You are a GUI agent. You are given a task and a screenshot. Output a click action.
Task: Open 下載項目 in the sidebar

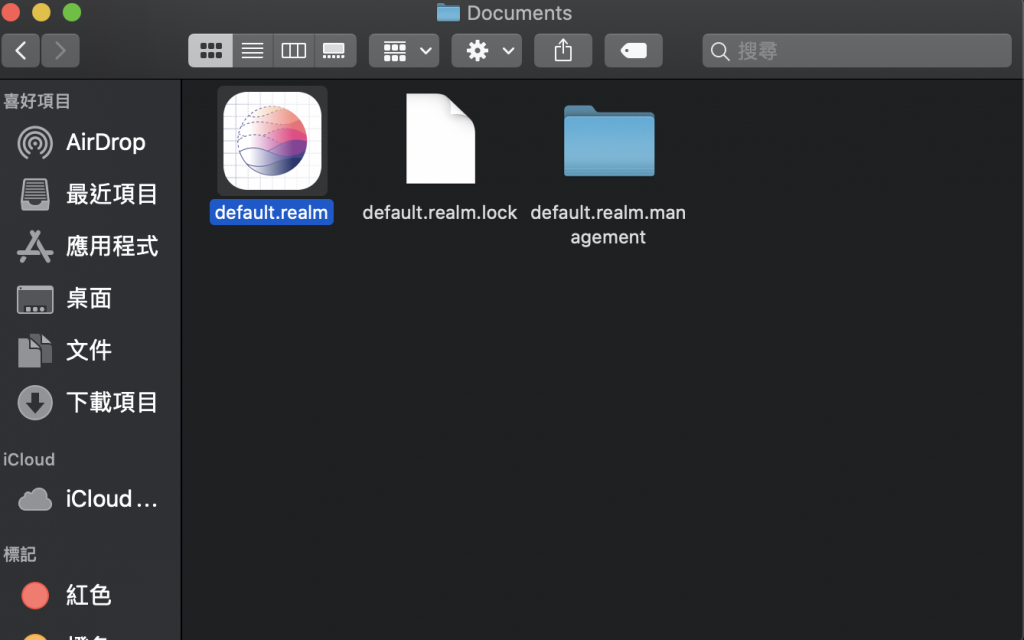[88, 402]
